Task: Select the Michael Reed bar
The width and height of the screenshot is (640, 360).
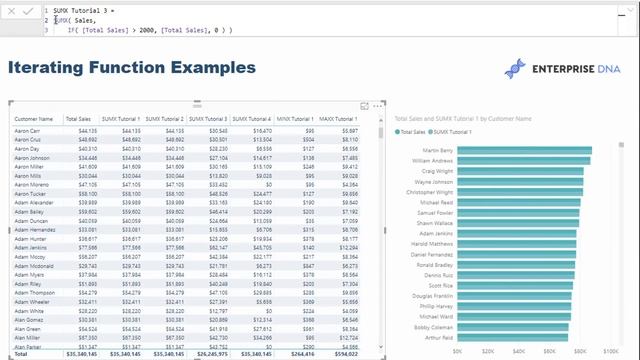Action: coord(519,202)
